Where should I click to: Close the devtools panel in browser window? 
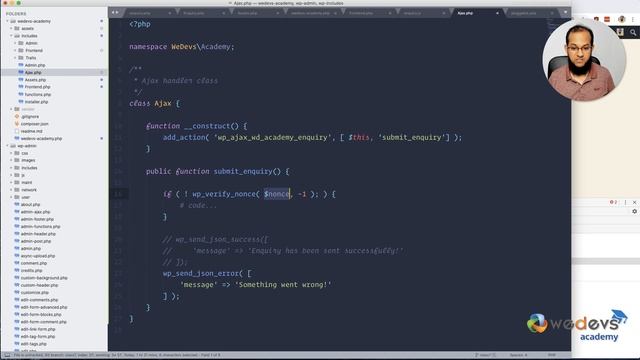[x=635, y=202]
